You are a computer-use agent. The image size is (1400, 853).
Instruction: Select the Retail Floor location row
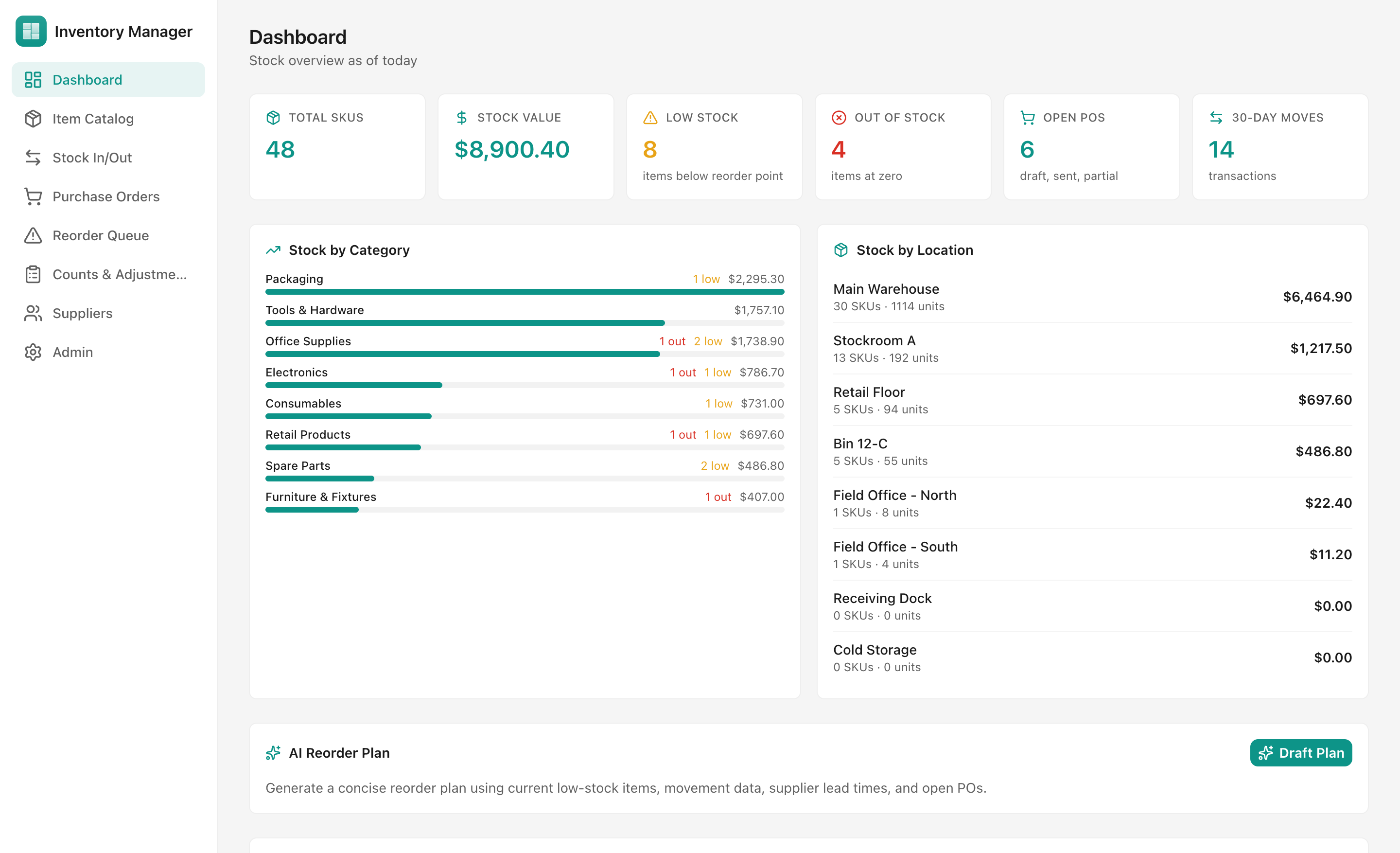coord(1093,400)
